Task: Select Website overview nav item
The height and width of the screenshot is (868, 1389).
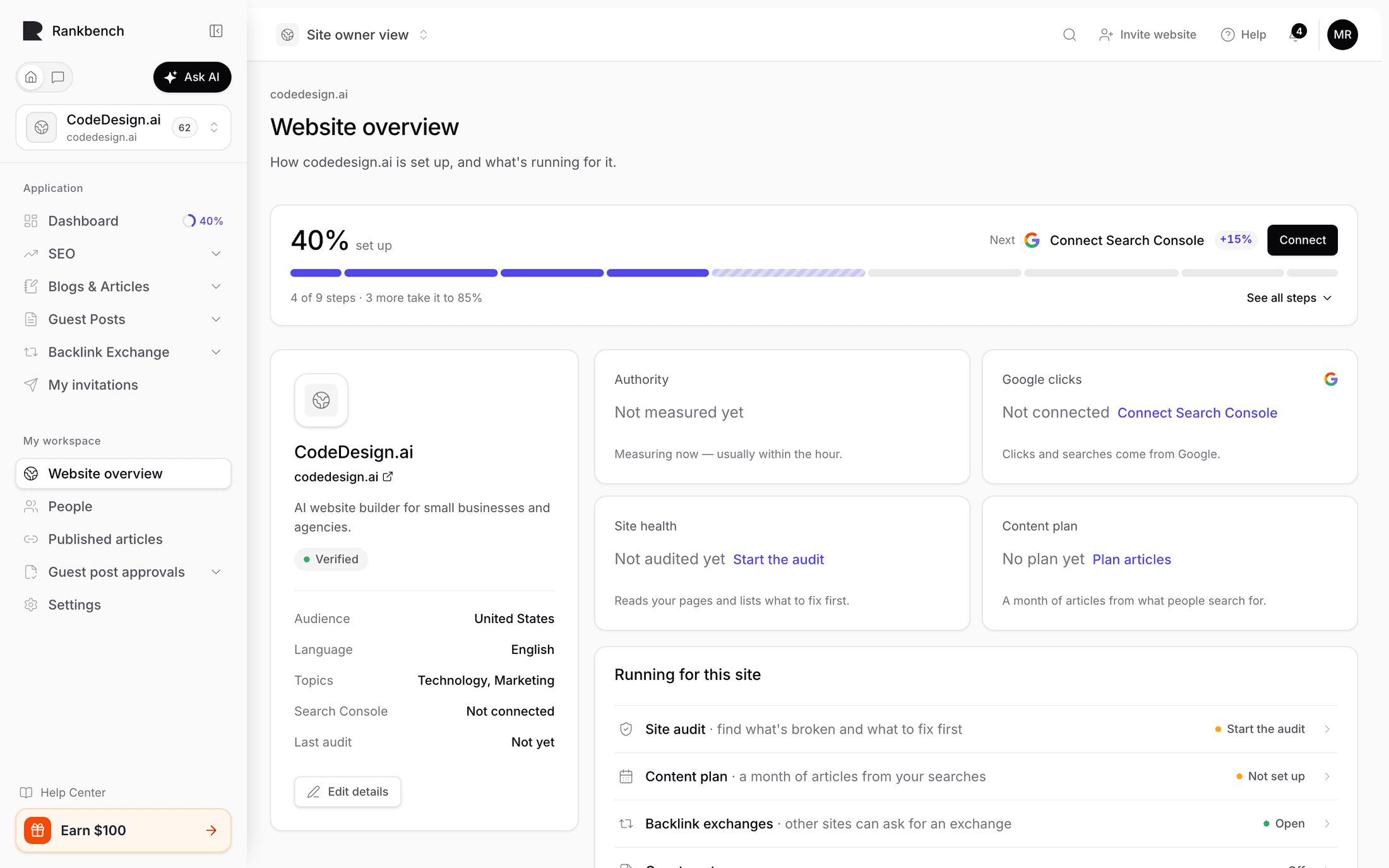Action: (123, 473)
